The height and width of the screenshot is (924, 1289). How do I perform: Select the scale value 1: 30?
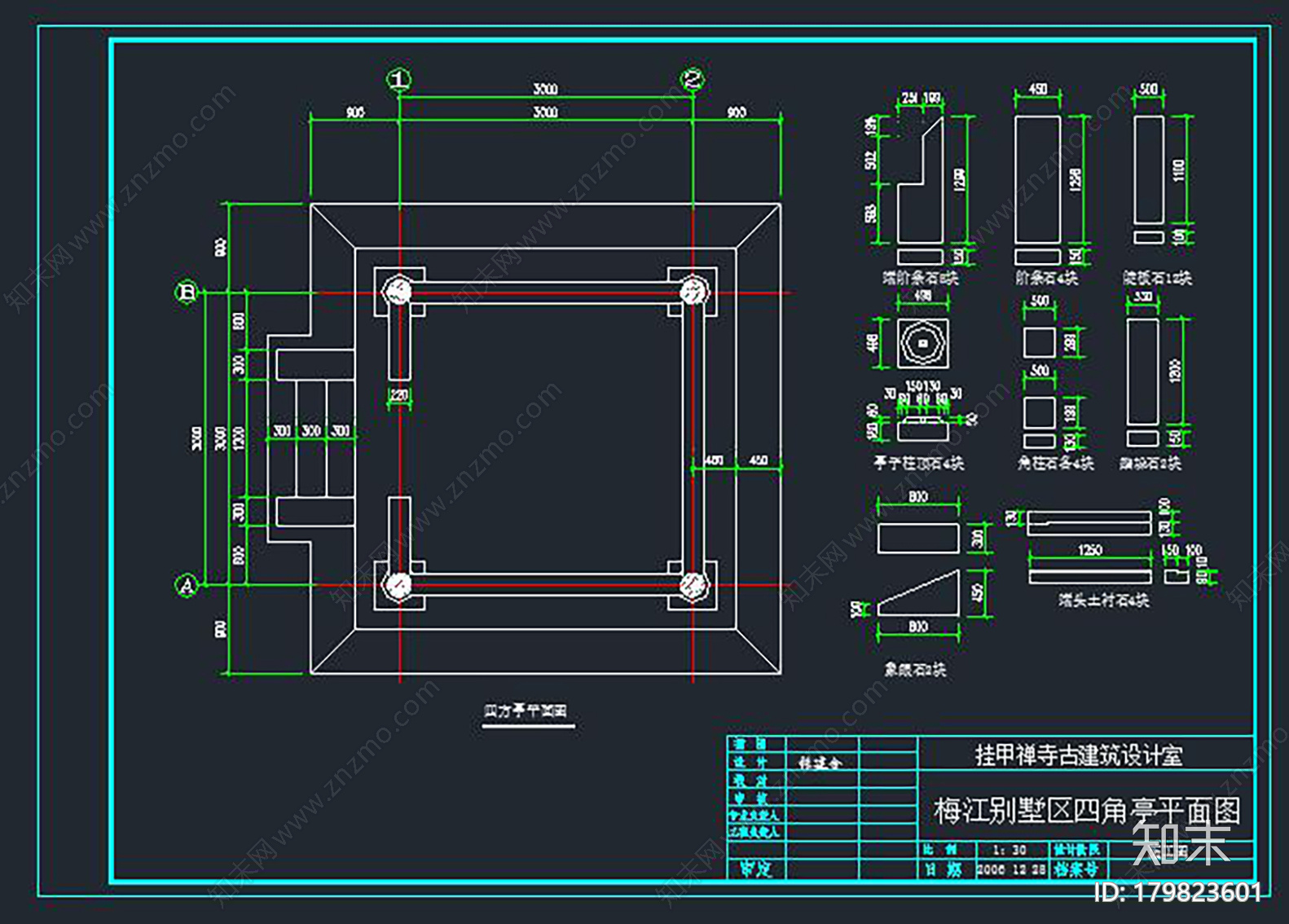click(x=1010, y=849)
